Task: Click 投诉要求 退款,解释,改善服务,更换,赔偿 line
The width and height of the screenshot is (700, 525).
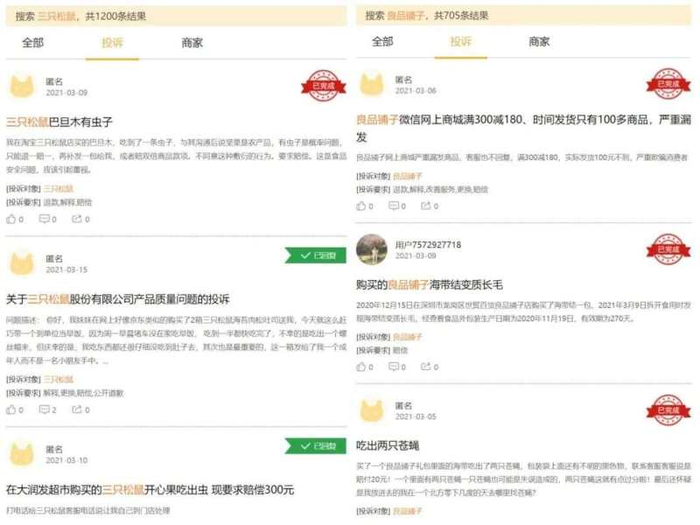Action: tap(422, 189)
